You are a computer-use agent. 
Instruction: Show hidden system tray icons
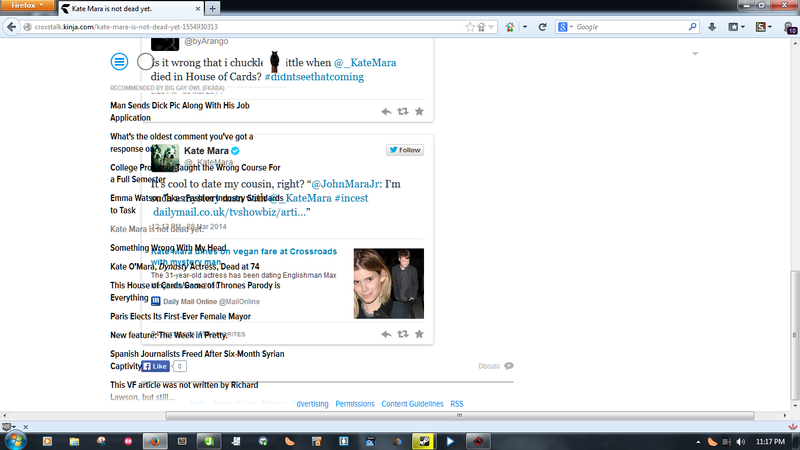point(698,442)
